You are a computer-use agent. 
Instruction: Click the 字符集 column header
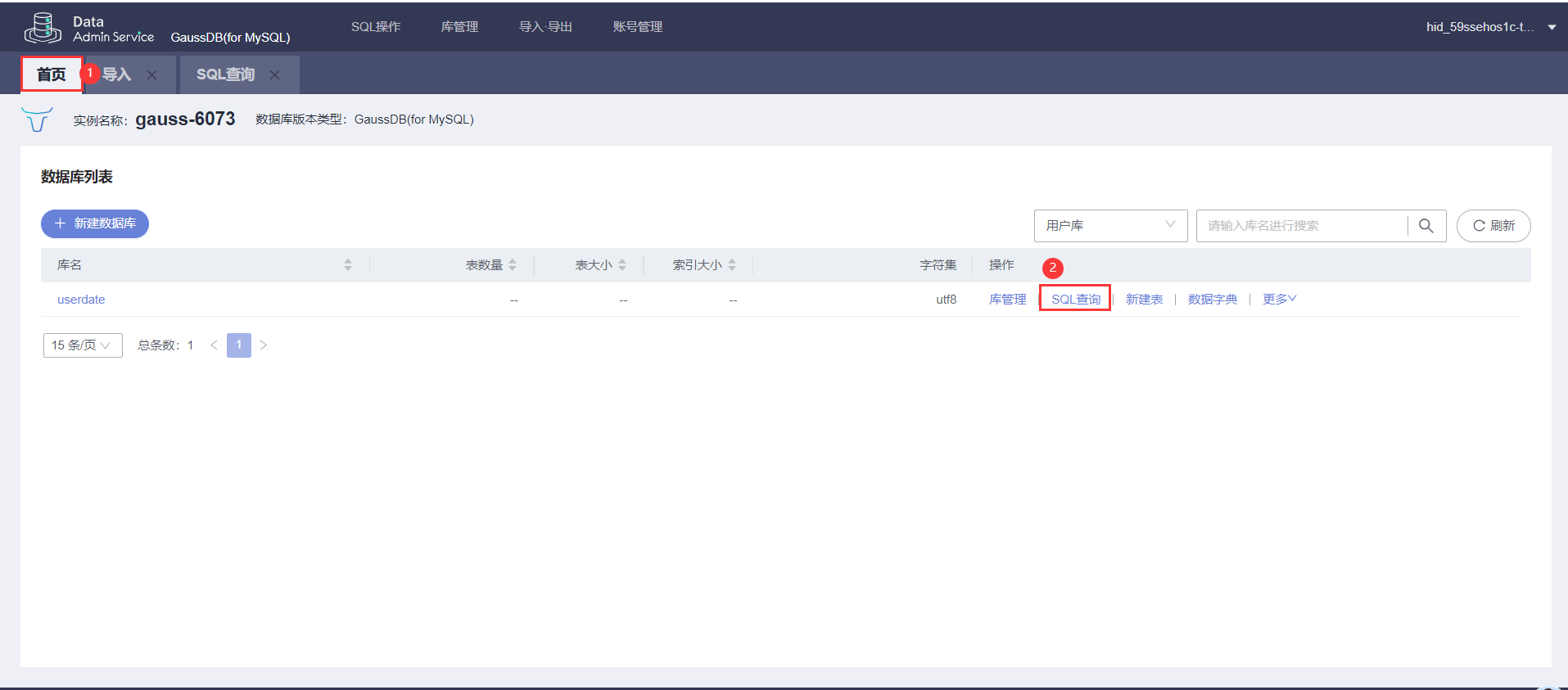[x=938, y=265]
